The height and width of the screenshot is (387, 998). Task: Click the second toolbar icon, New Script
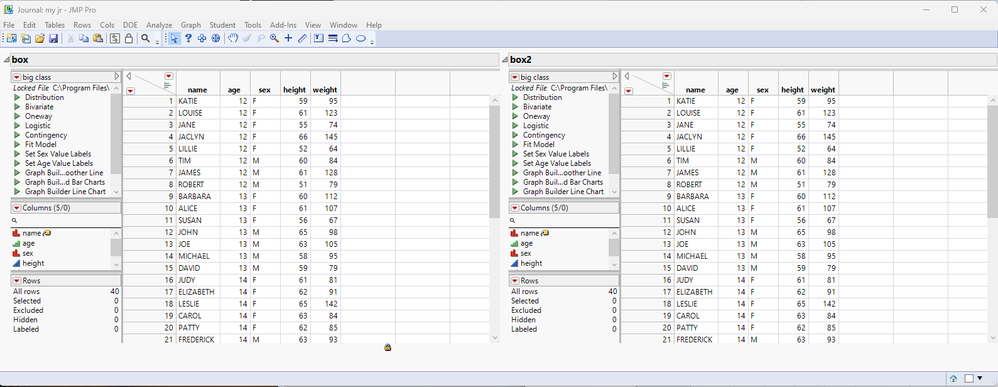coord(26,39)
